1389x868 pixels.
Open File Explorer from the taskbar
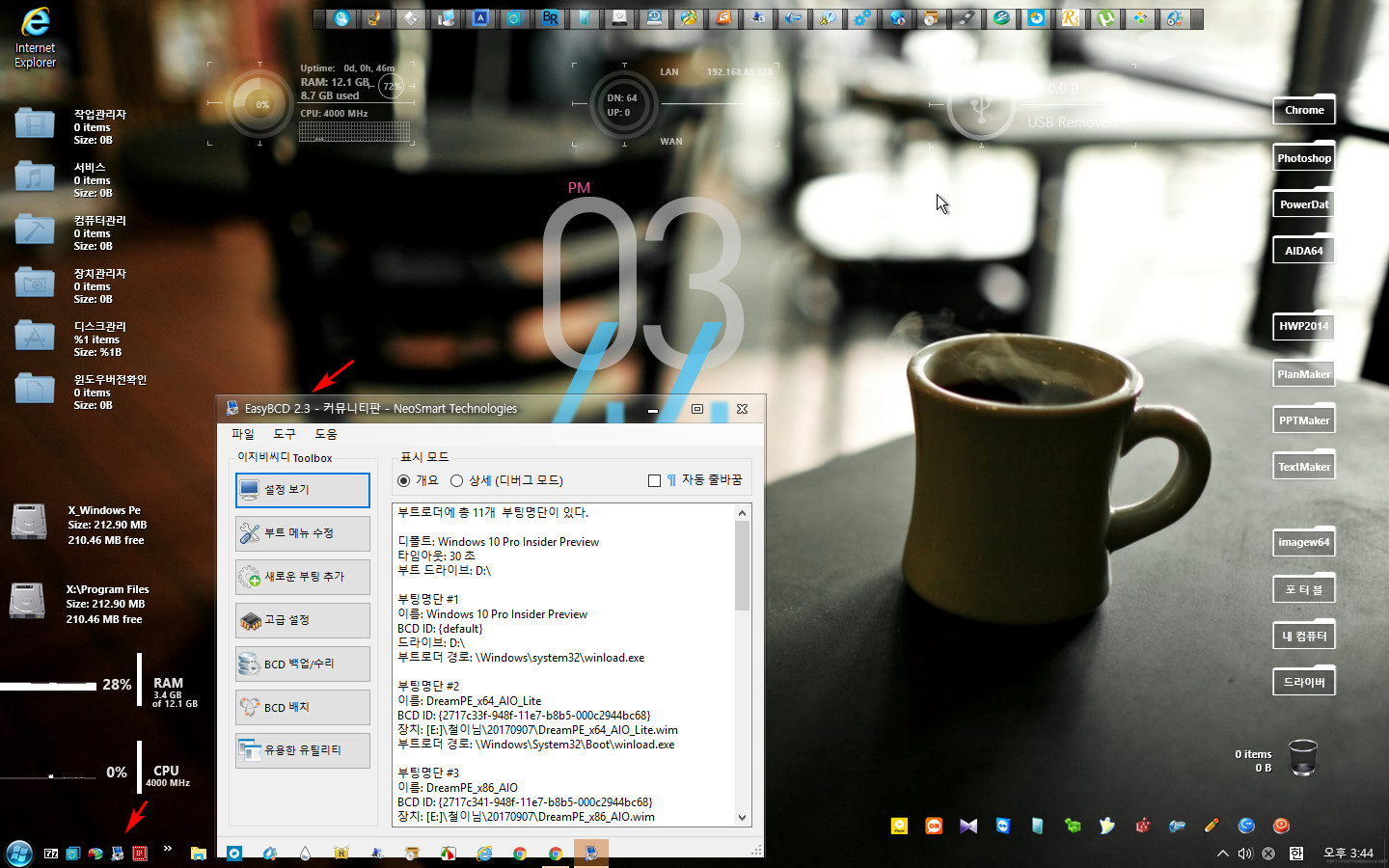click(199, 854)
